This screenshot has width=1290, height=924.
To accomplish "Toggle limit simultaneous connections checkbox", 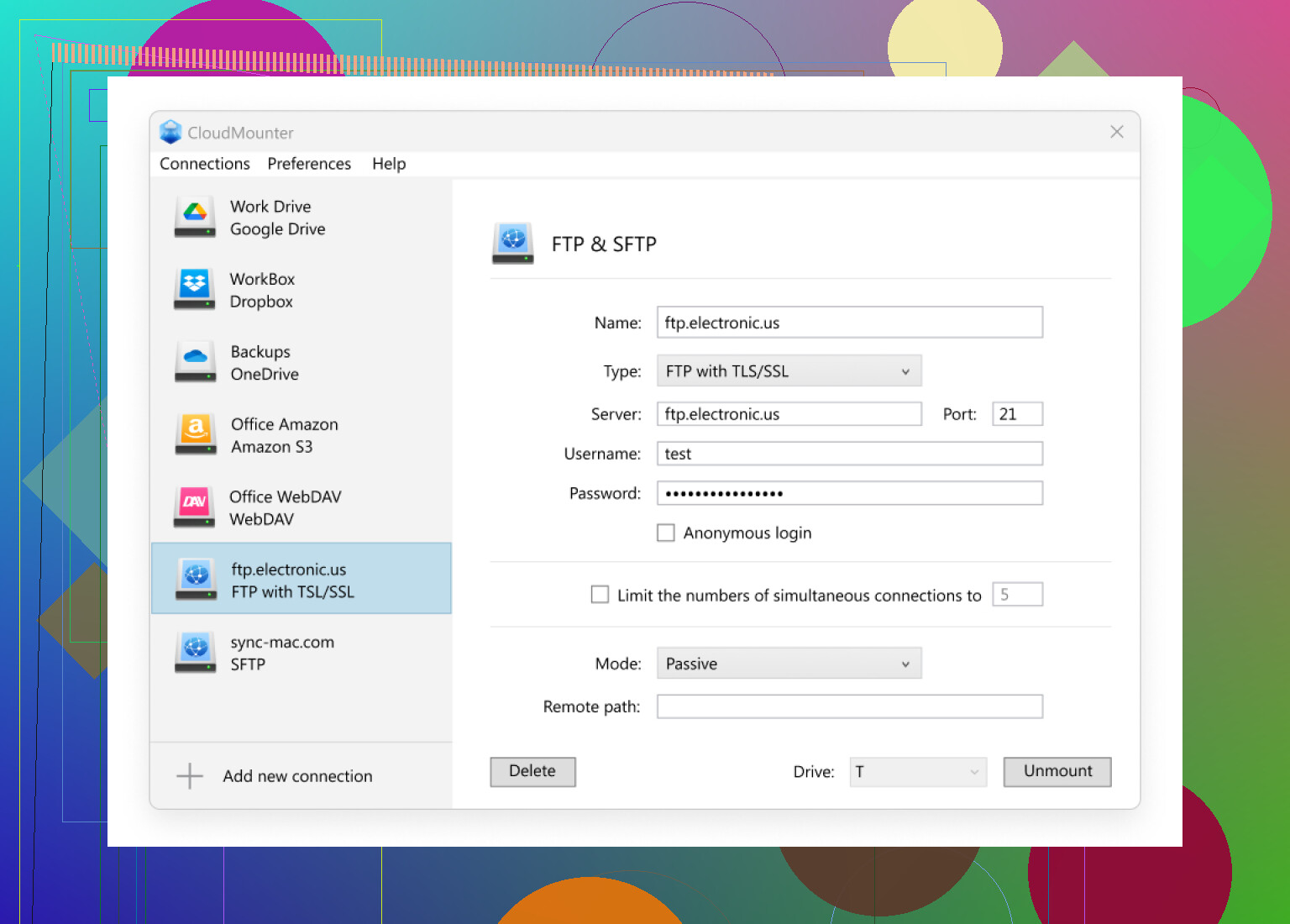I will point(600,595).
